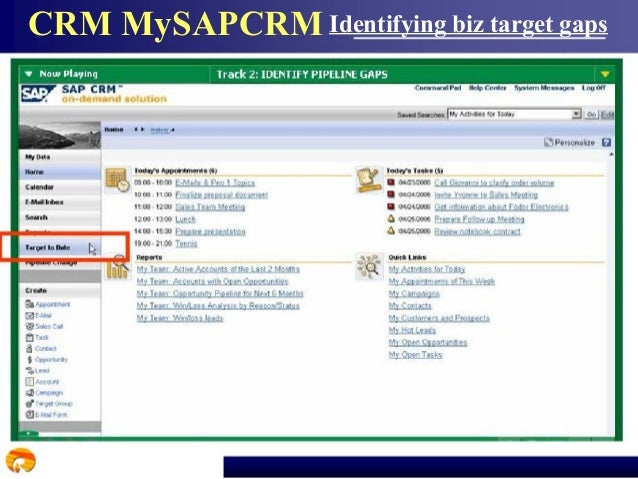Open My Open Tasks quick link
This screenshot has height=479, width=638.
pos(415,354)
